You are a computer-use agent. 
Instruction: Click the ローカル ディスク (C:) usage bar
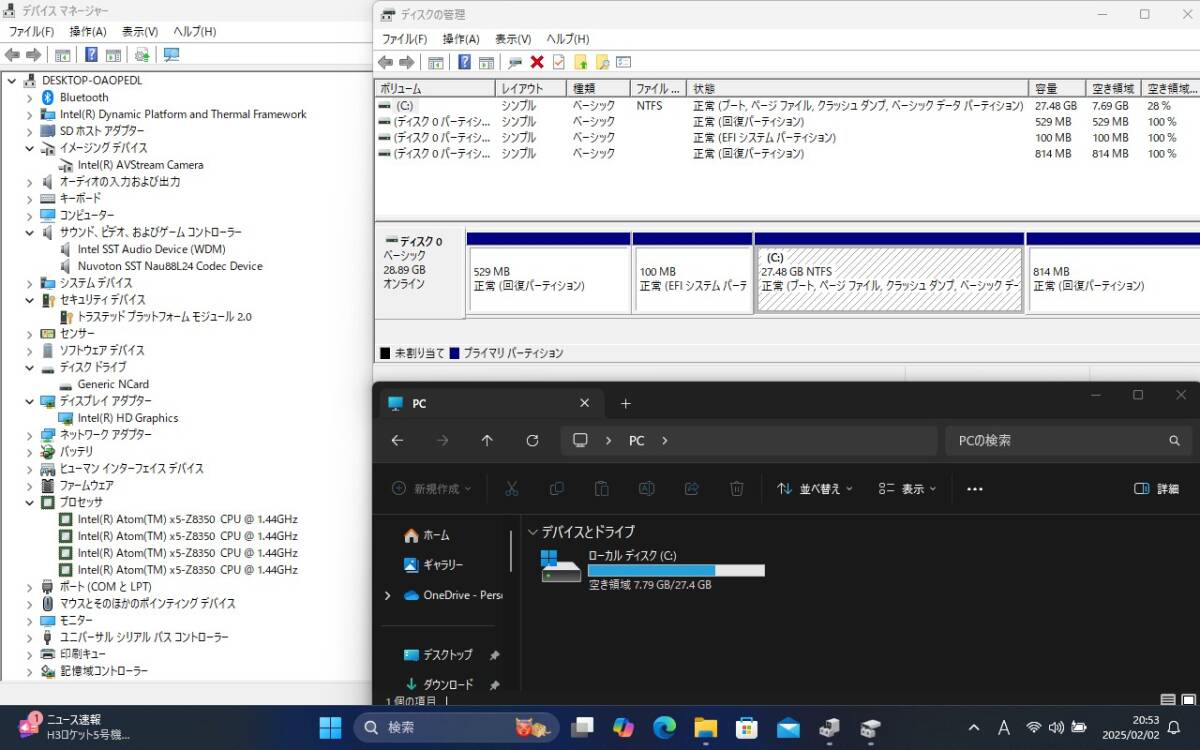point(676,570)
